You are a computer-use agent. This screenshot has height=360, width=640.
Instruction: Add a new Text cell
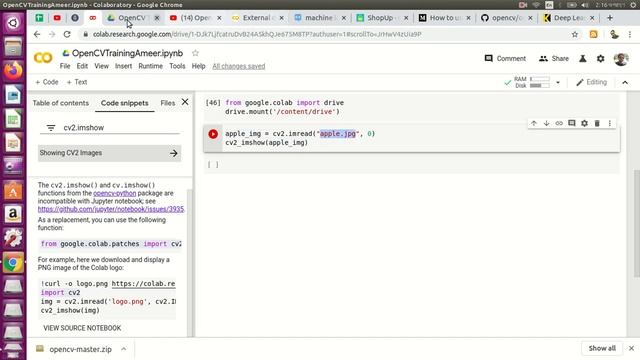(x=77, y=82)
